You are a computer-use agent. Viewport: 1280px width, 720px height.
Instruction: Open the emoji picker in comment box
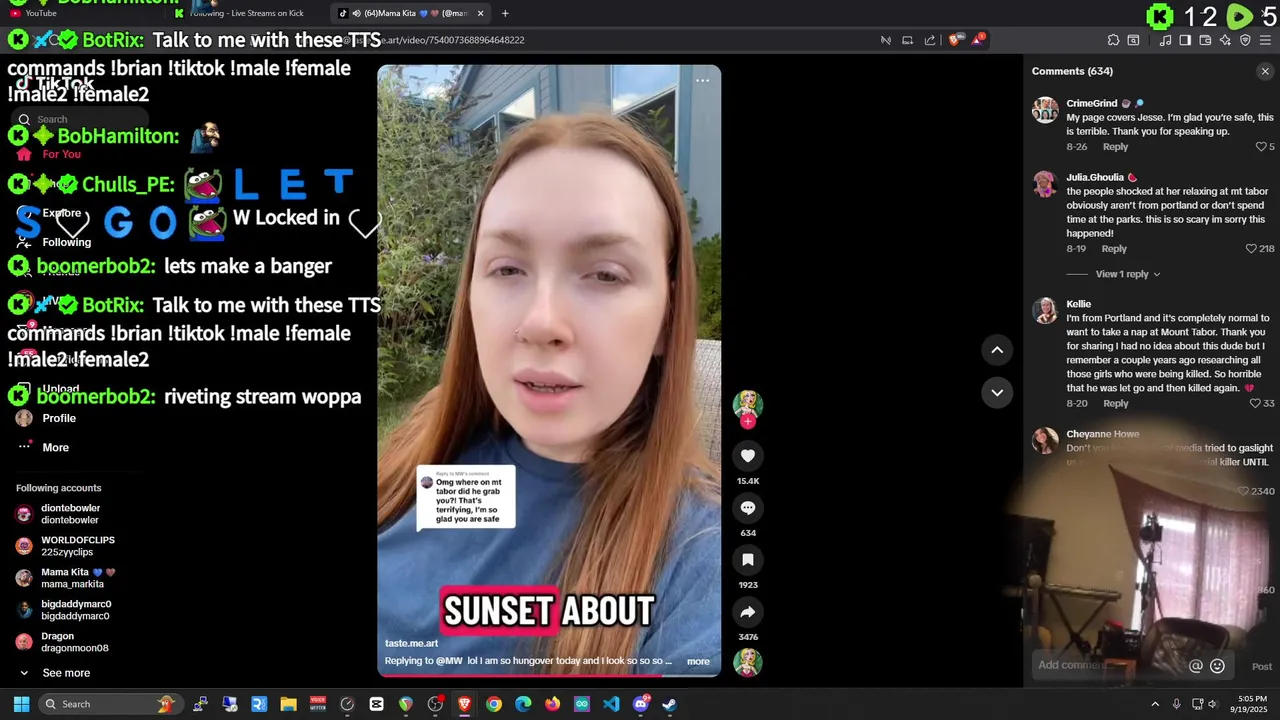pos(1217,666)
